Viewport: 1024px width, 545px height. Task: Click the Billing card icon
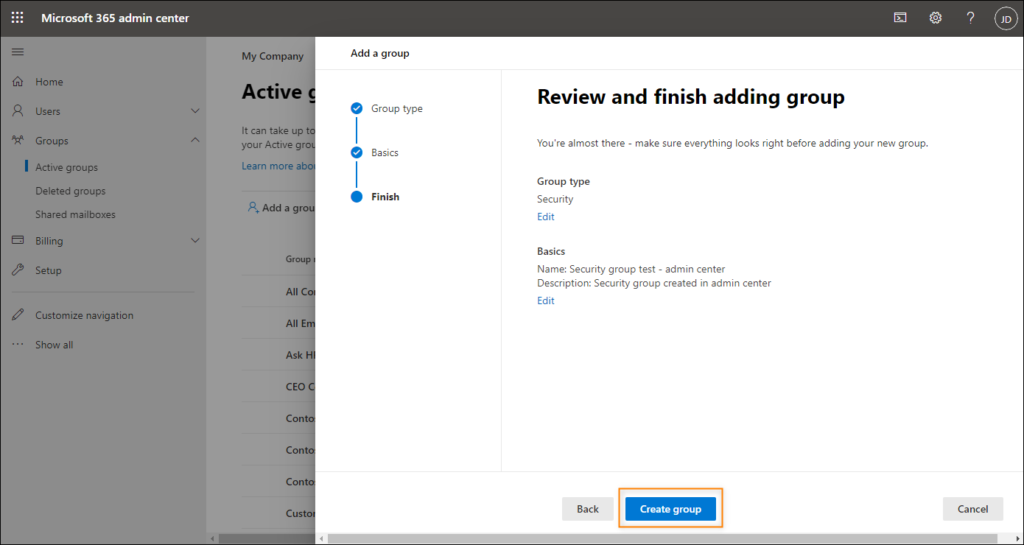coord(18,240)
